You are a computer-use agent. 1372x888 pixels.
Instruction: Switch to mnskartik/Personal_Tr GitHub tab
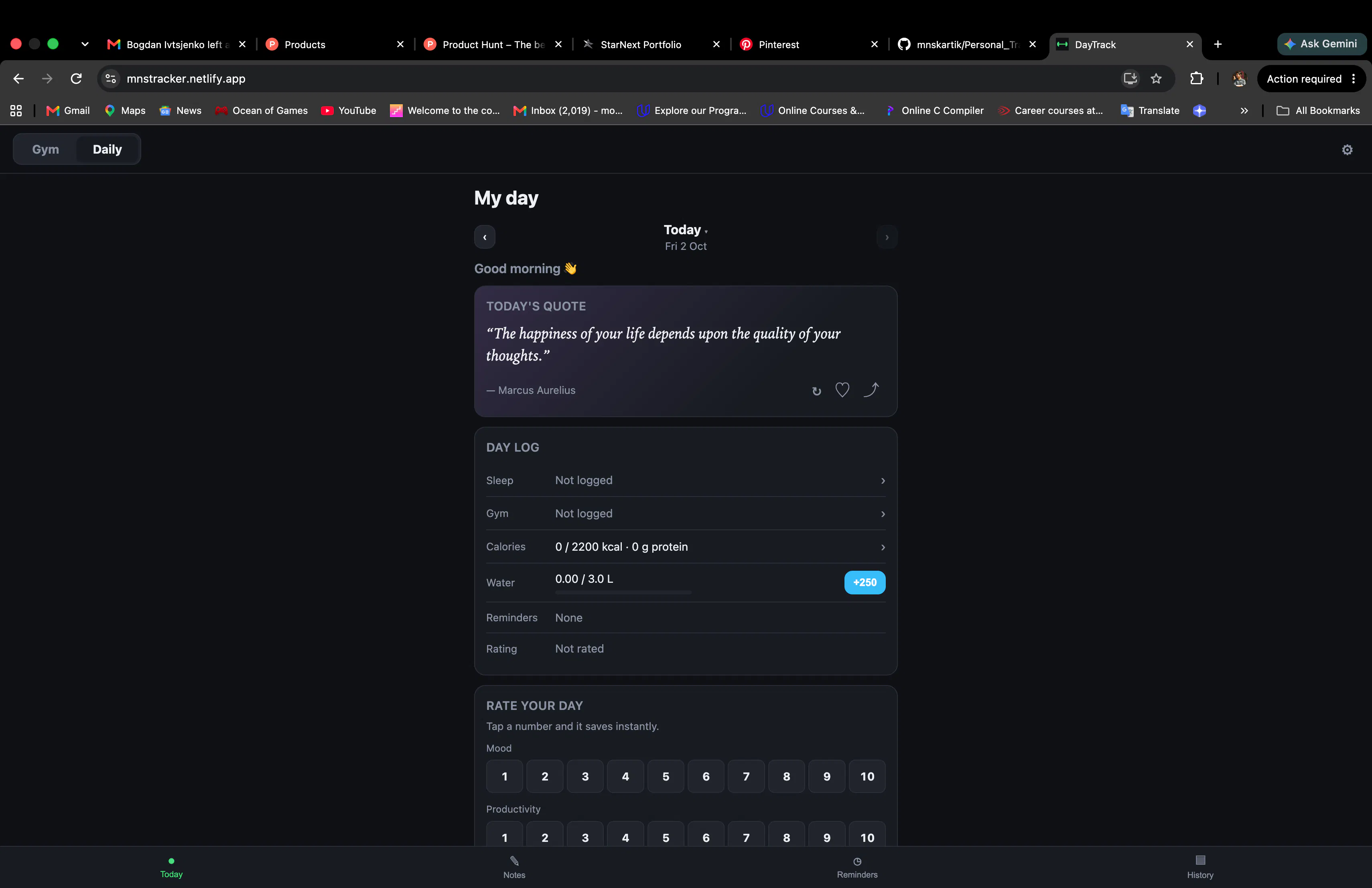pyautogui.click(x=967, y=45)
